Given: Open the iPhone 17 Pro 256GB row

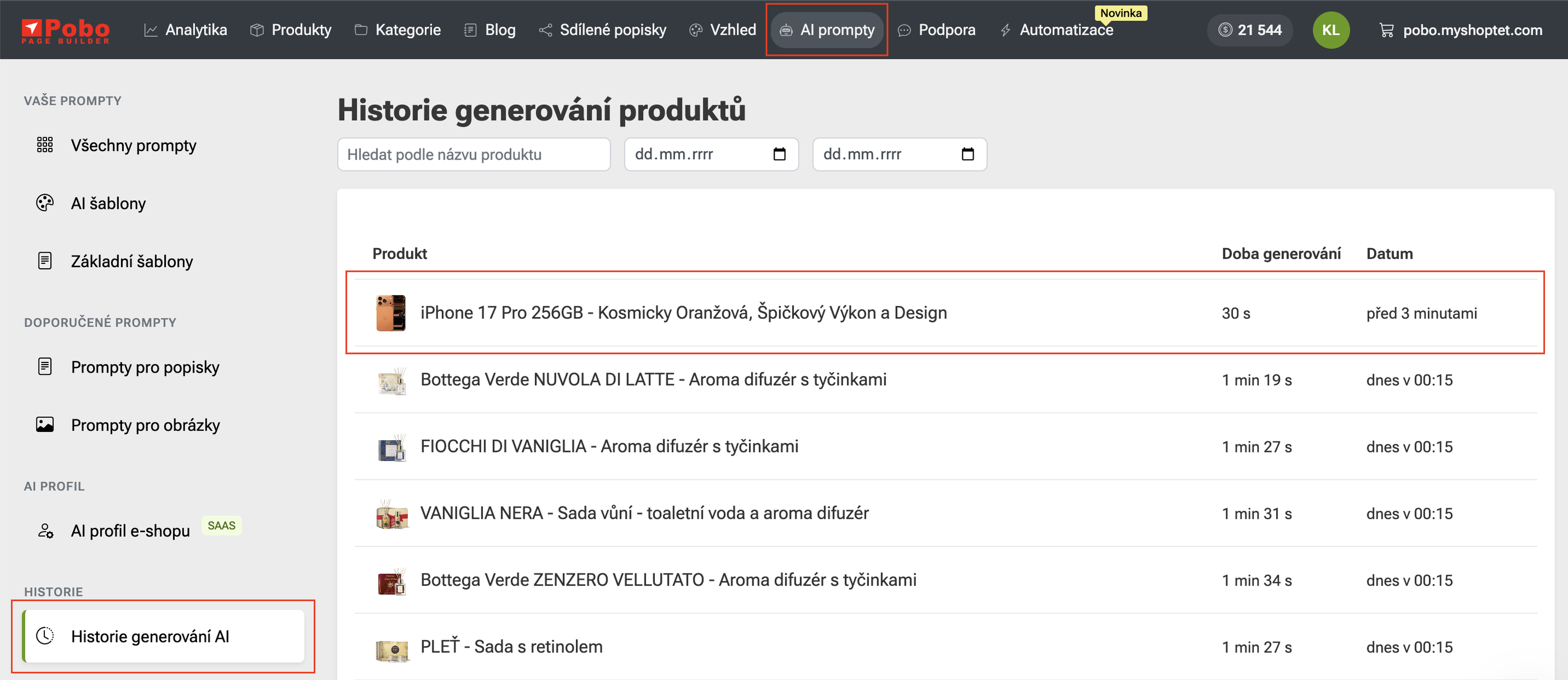Looking at the screenshot, I should [945, 313].
